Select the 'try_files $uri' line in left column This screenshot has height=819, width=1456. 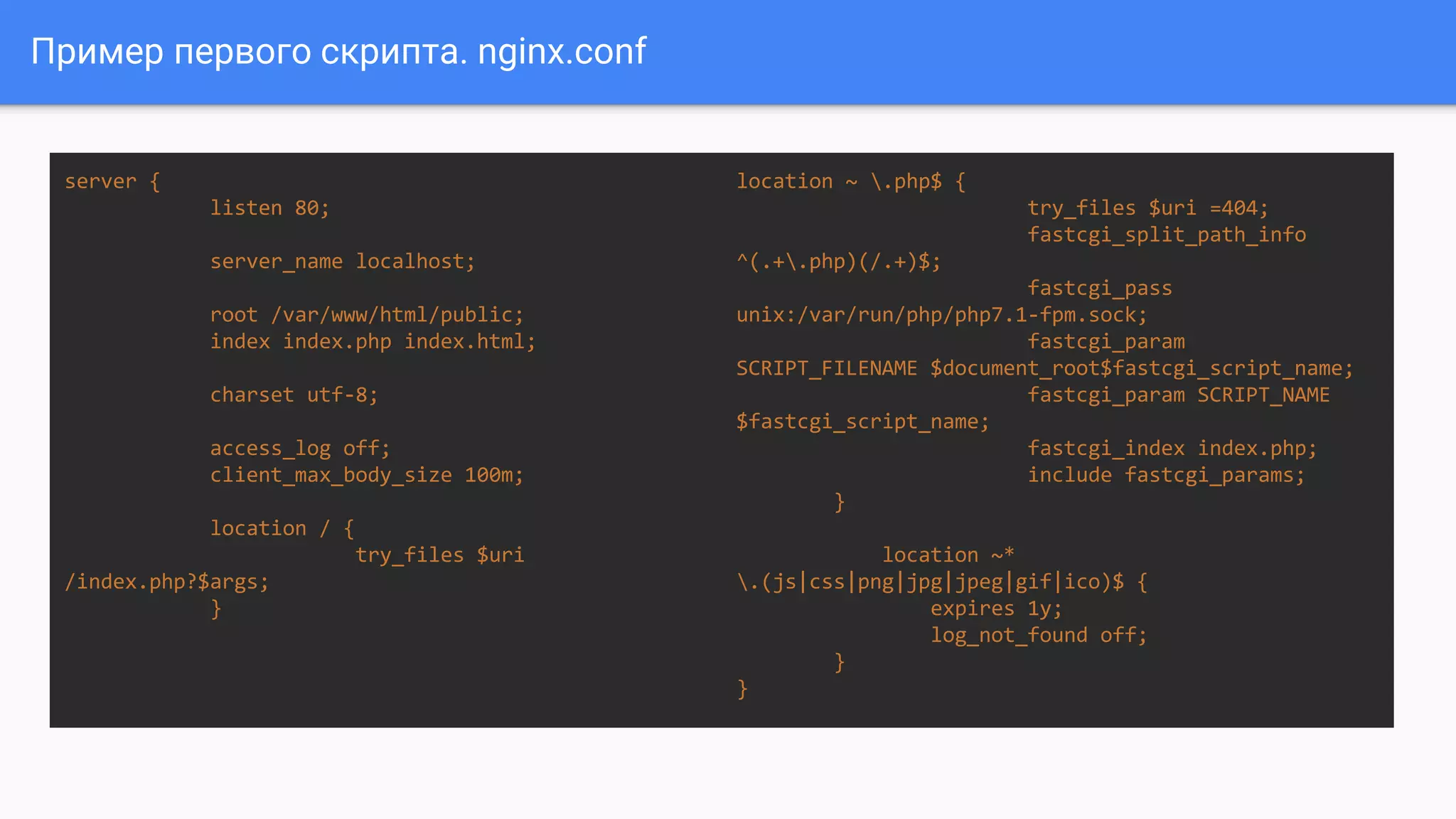tap(440, 555)
